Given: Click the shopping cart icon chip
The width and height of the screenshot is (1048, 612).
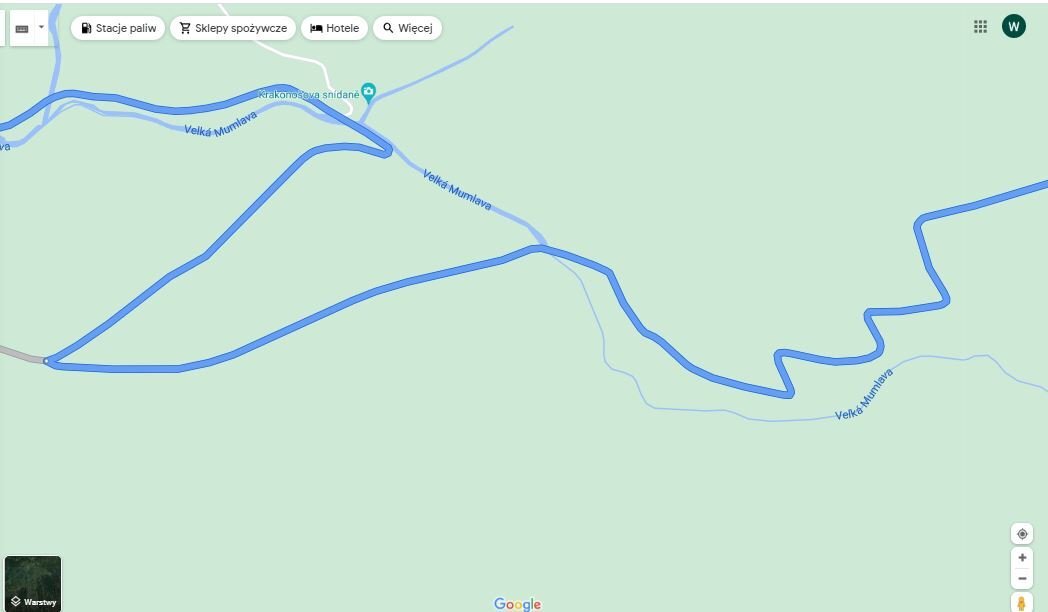Looking at the screenshot, I should click(185, 28).
